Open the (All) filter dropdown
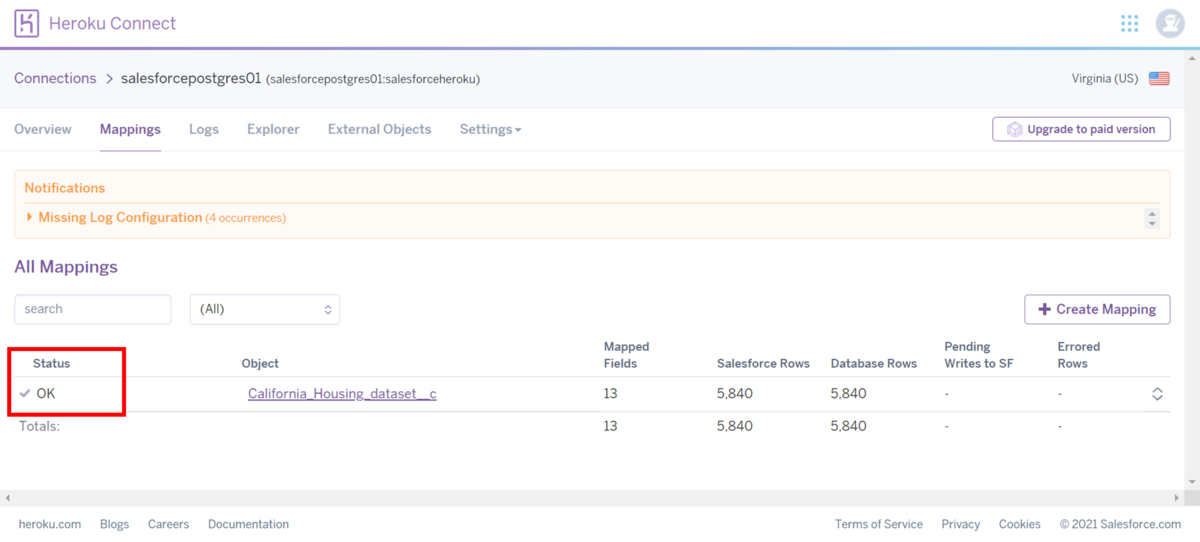Image resolution: width=1200 pixels, height=542 pixels. (x=265, y=309)
